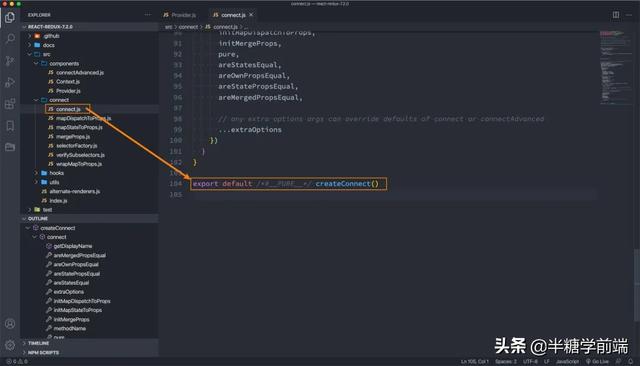This screenshot has height=366, width=640.
Task: Click the Split Editor icon
Action: coord(616,15)
